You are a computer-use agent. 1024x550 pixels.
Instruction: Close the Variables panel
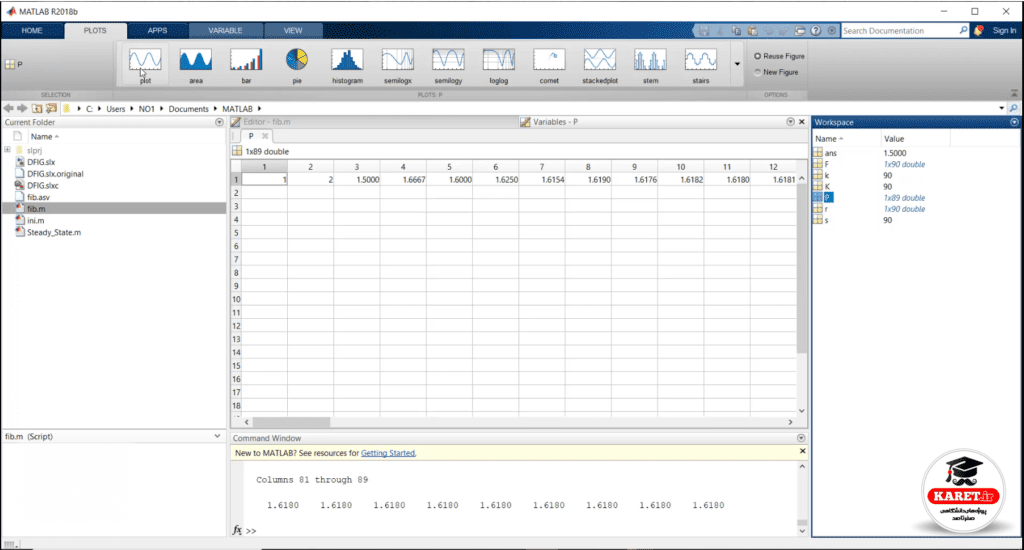click(801, 121)
